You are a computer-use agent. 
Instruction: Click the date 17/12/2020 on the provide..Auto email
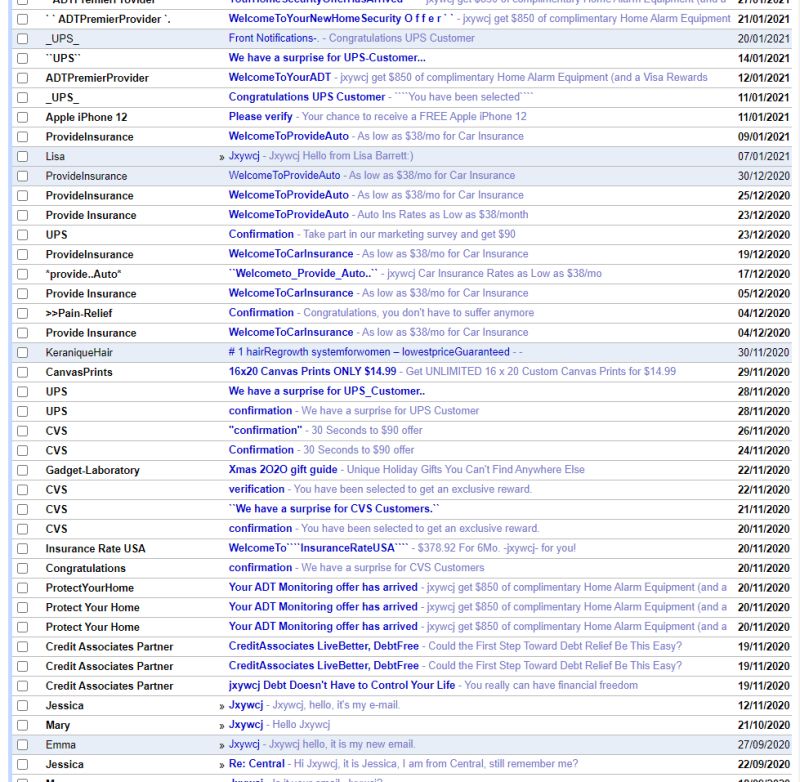click(x=763, y=274)
